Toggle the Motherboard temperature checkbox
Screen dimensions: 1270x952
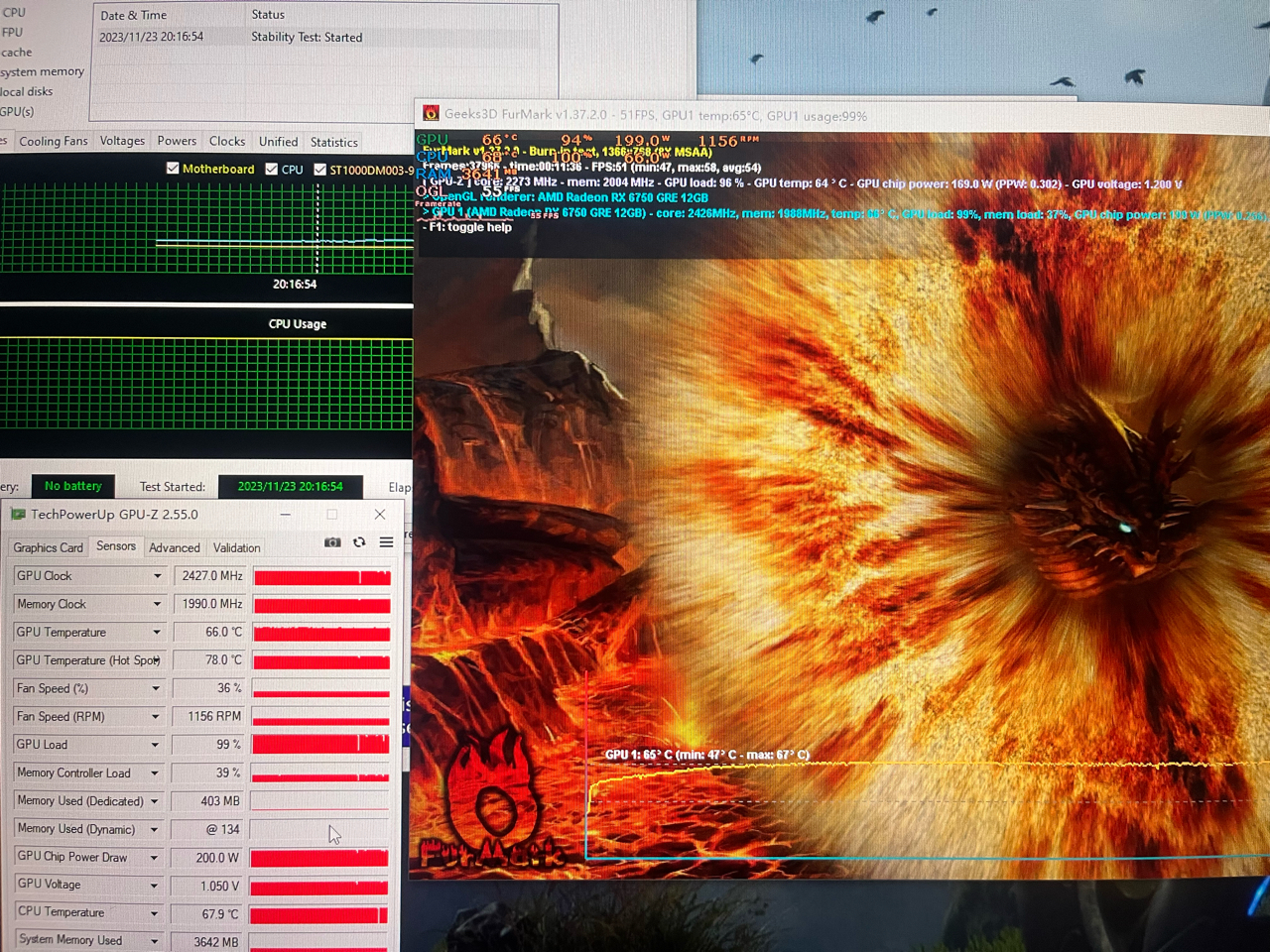click(173, 169)
